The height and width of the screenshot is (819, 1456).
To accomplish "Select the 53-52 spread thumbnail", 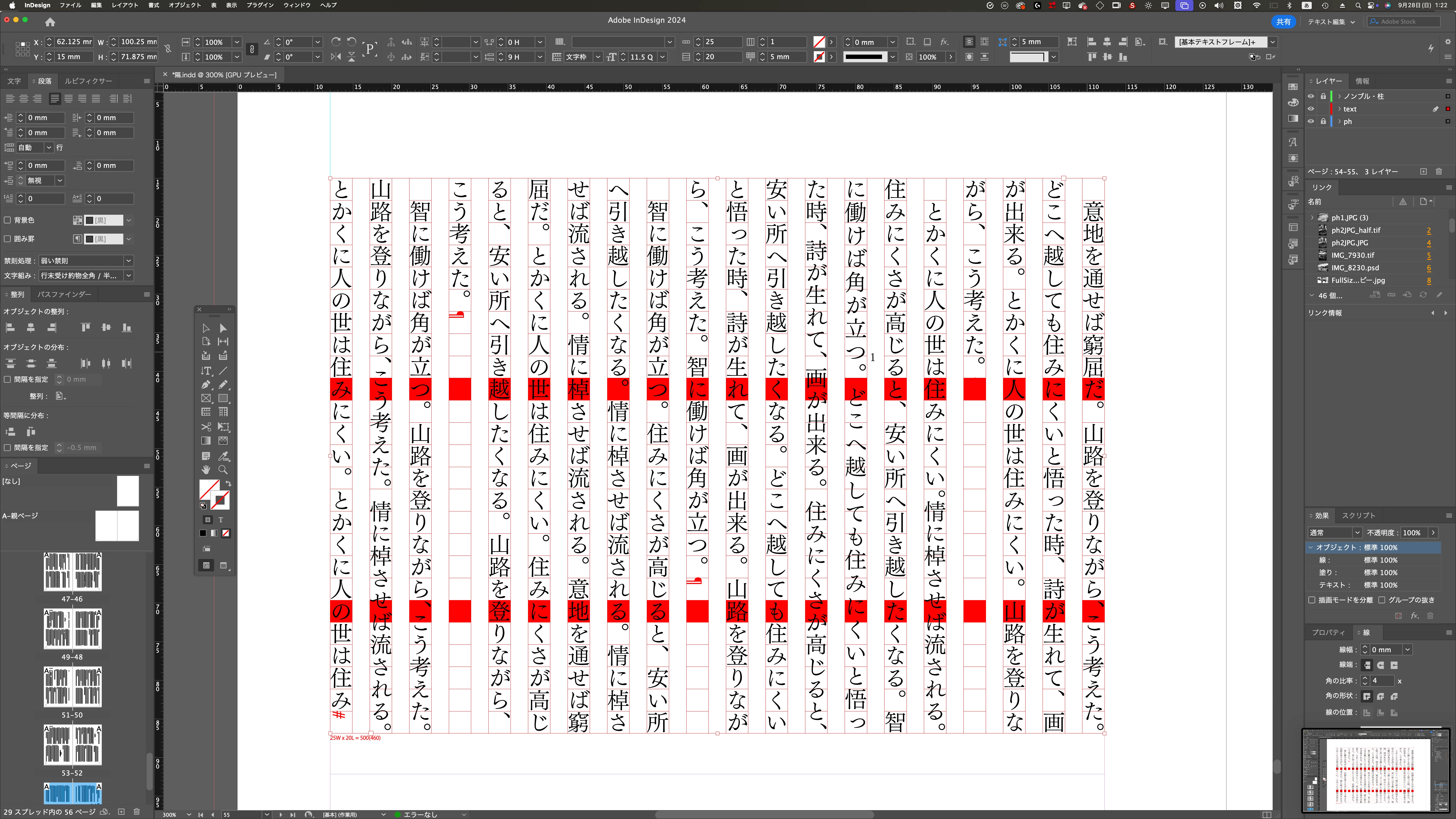I will 72,745.
